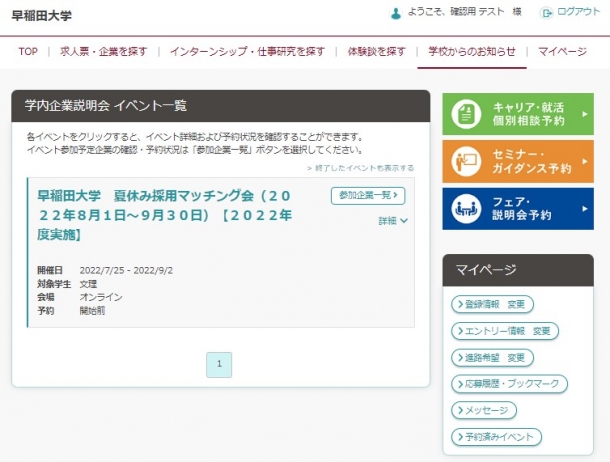Click the arrow on フェア・説明会予約 banner
The image size is (610, 462).
pos(584,209)
